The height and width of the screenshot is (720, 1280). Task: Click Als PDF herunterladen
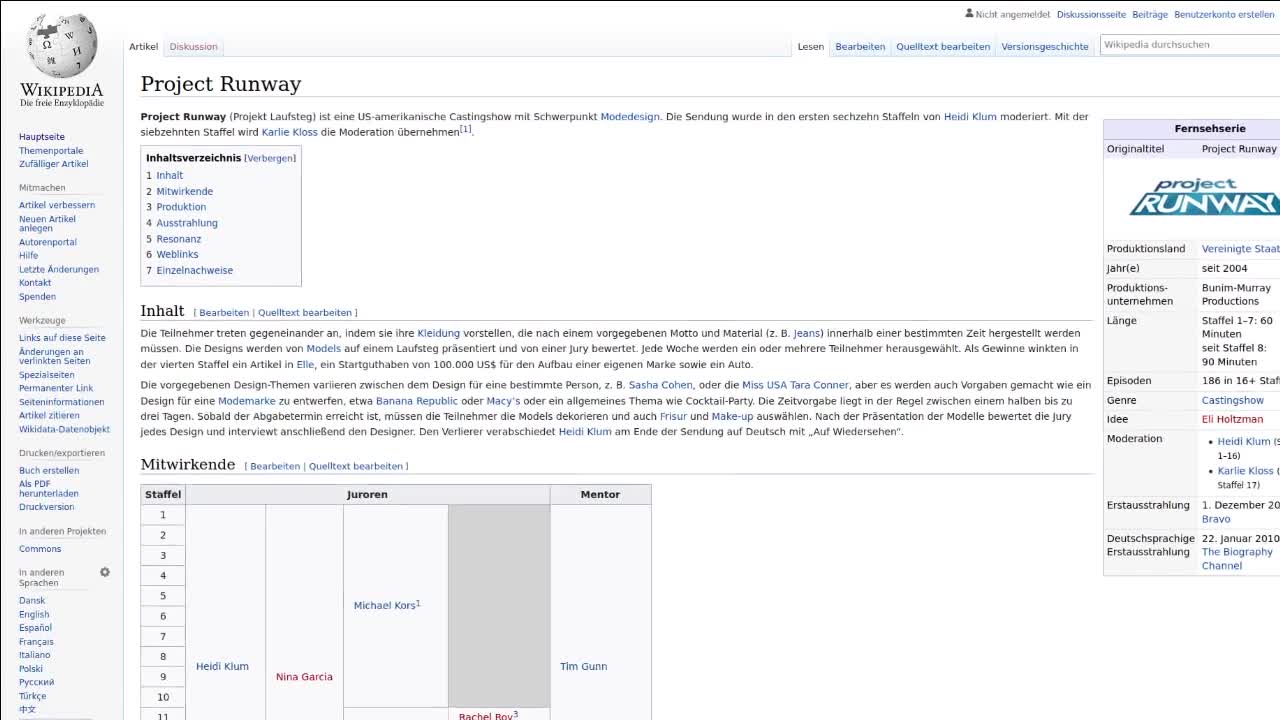coord(49,488)
